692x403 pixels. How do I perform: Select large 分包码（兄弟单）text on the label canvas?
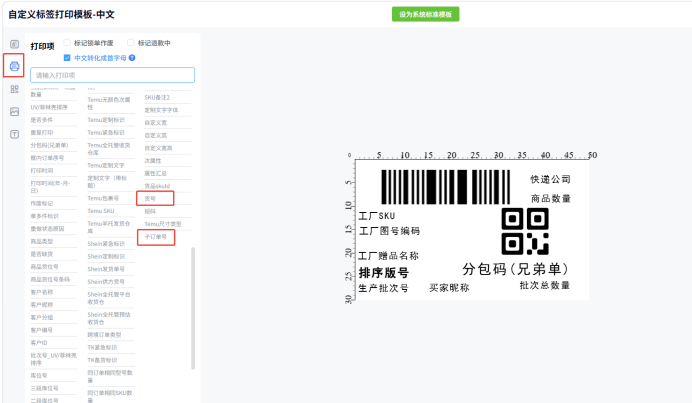tap(515, 269)
